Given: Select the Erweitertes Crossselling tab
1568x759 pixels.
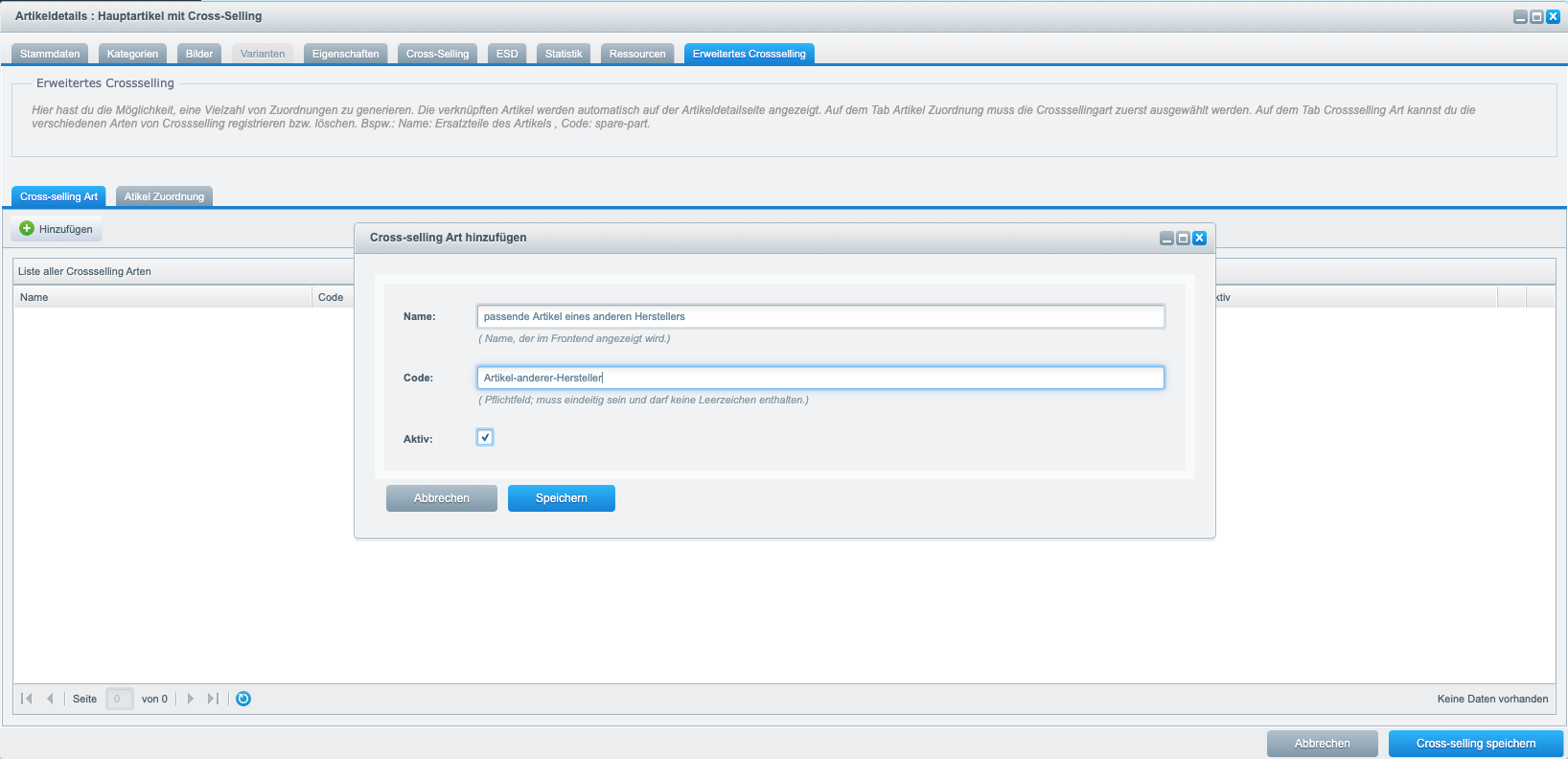Looking at the screenshot, I should point(749,54).
